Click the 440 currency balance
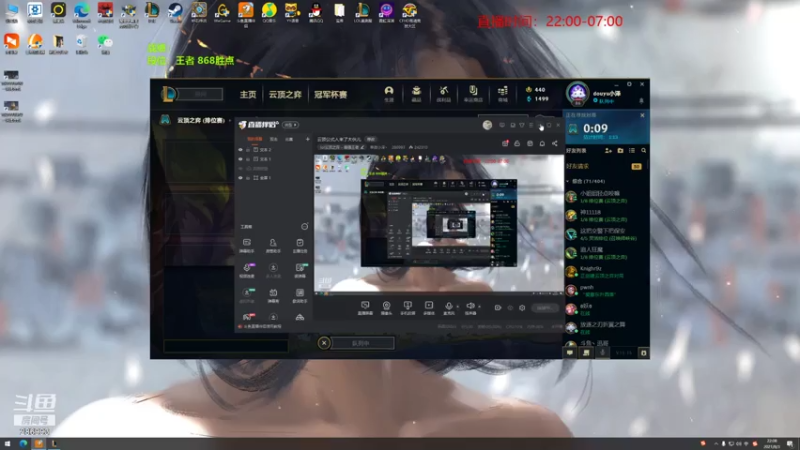 tap(536, 89)
